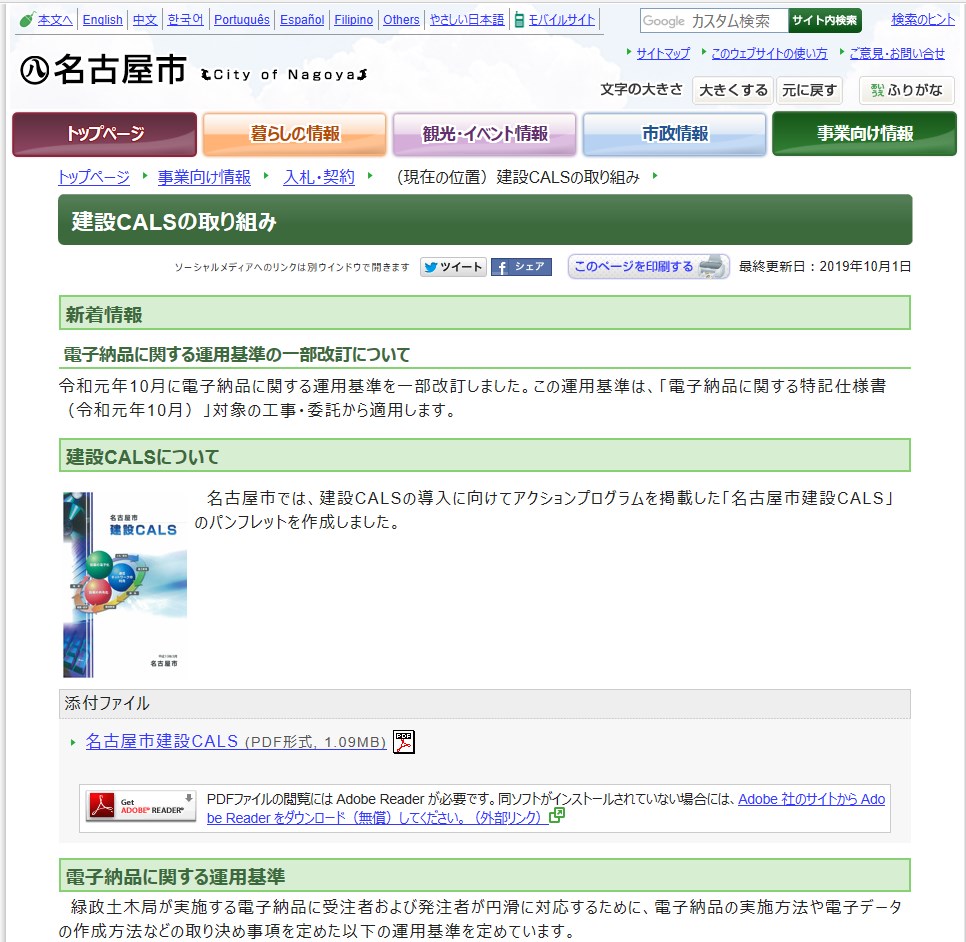Open the 観光・イベント情報 tab
Viewport: 966px width, 942px height.
pyautogui.click(x=484, y=134)
